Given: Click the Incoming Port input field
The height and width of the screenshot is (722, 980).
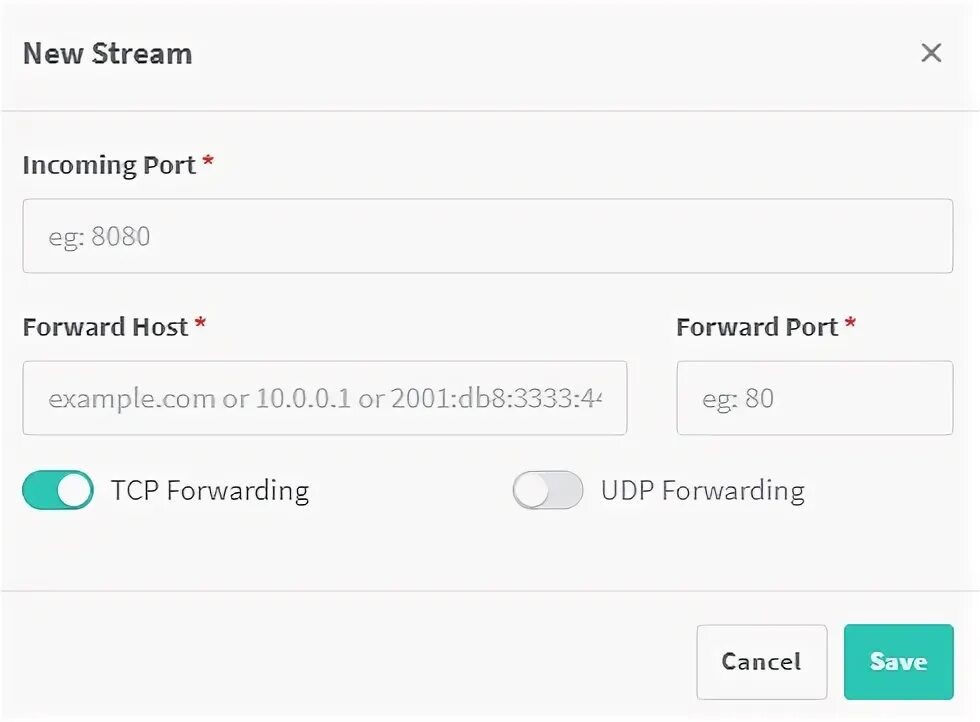Looking at the screenshot, I should pos(487,236).
